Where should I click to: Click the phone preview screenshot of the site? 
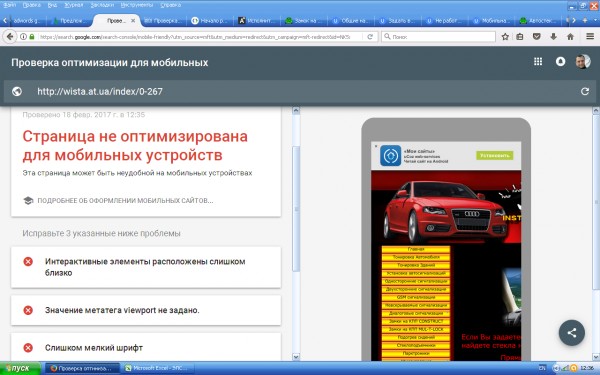pyautogui.click(x=446, y=251)
